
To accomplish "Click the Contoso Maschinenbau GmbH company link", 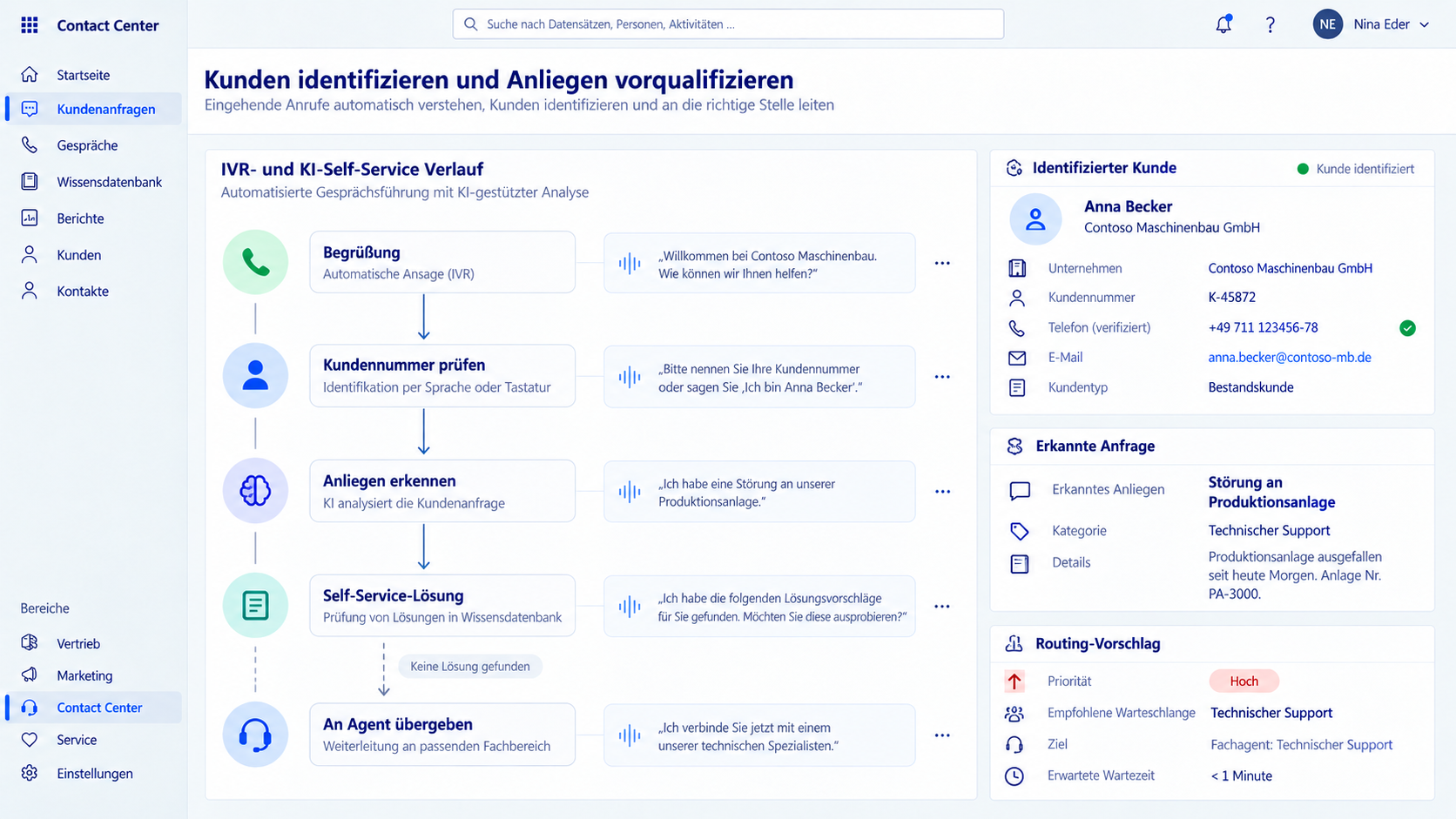I will tap(1290, 268).
